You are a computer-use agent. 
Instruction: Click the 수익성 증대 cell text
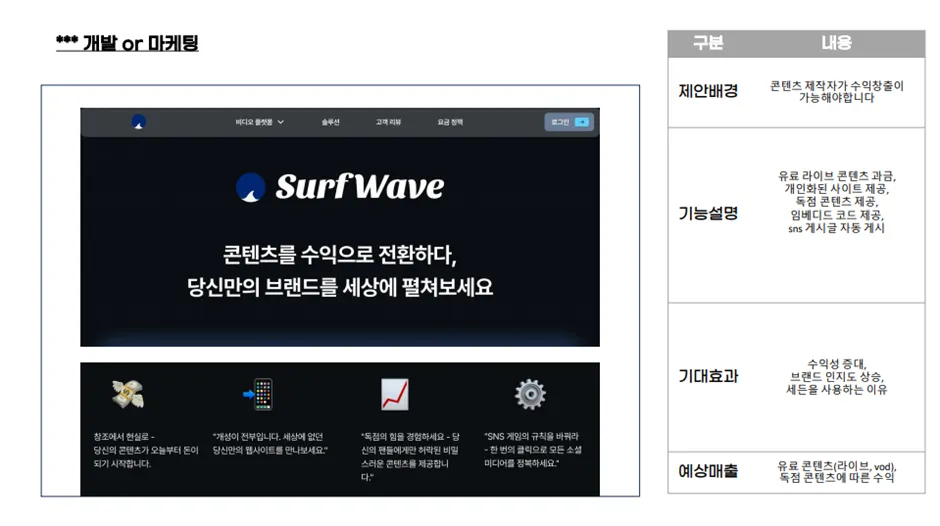point(836,377)
